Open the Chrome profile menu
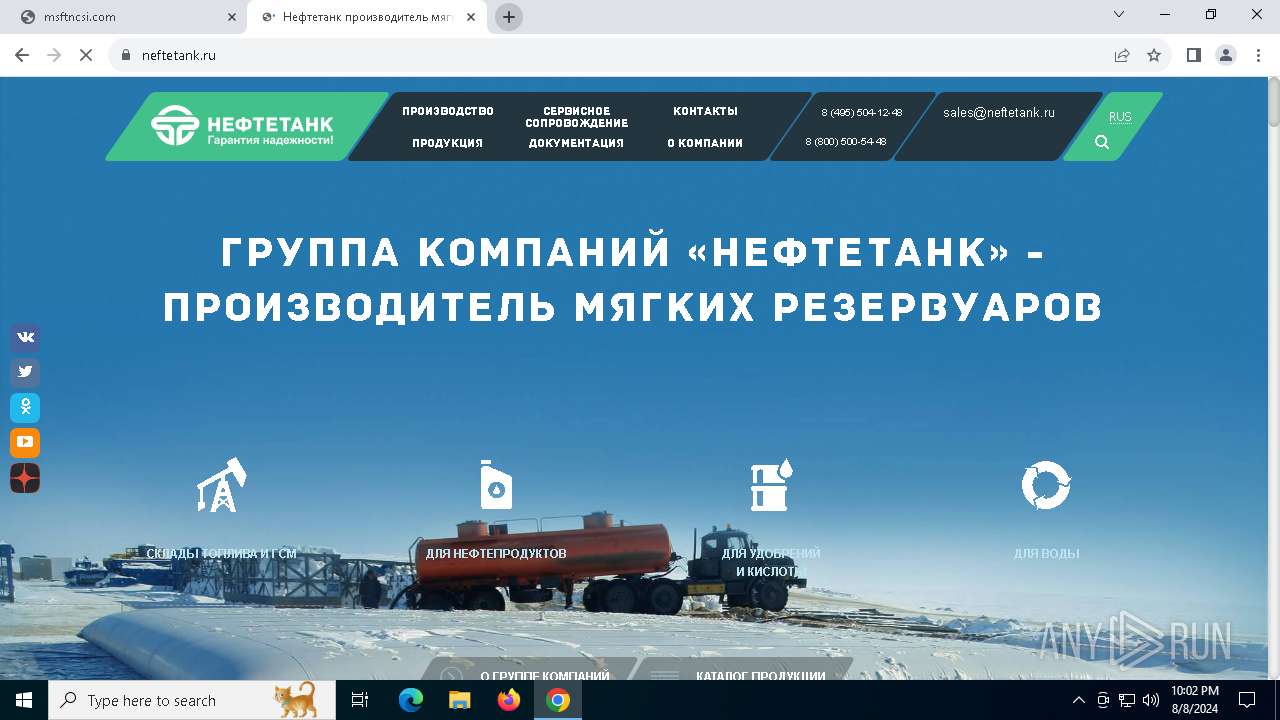 point(1226,55)
